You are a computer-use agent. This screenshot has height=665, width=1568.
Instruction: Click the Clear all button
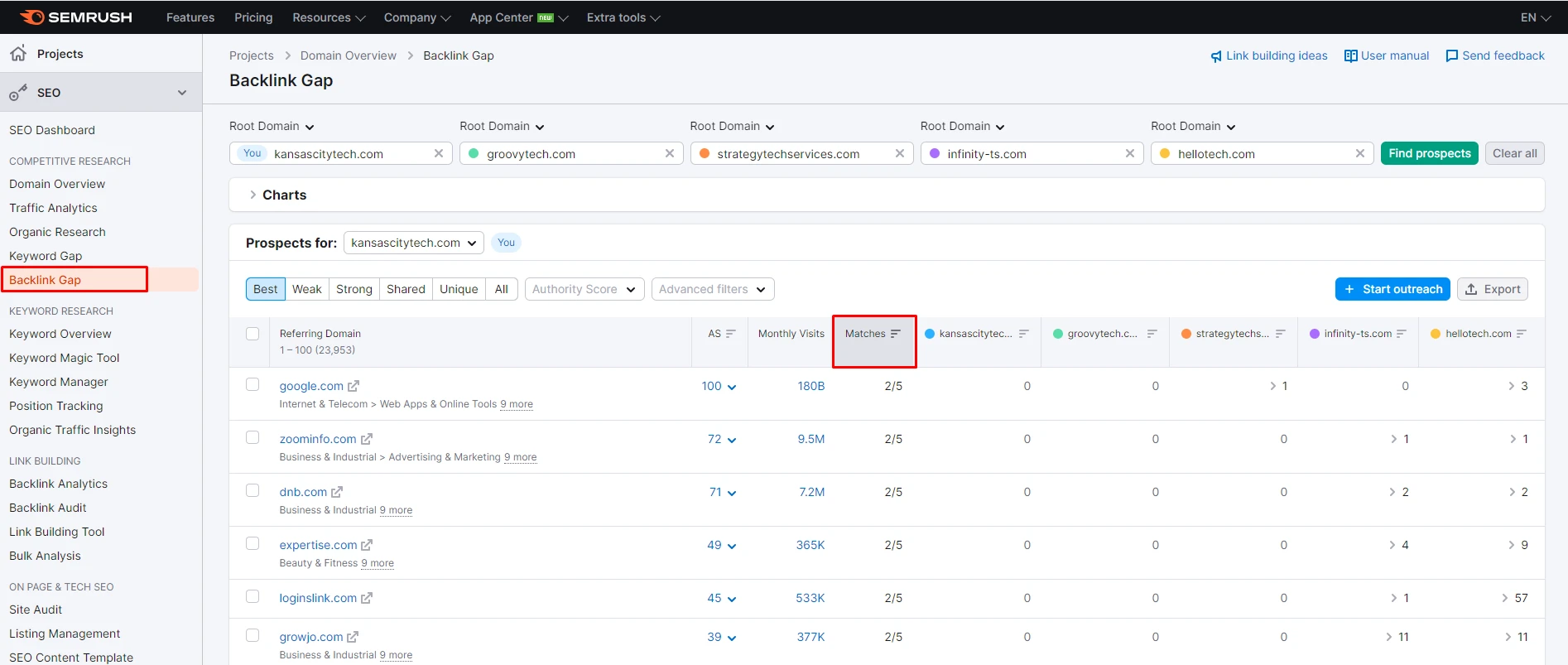(1514, 153)
